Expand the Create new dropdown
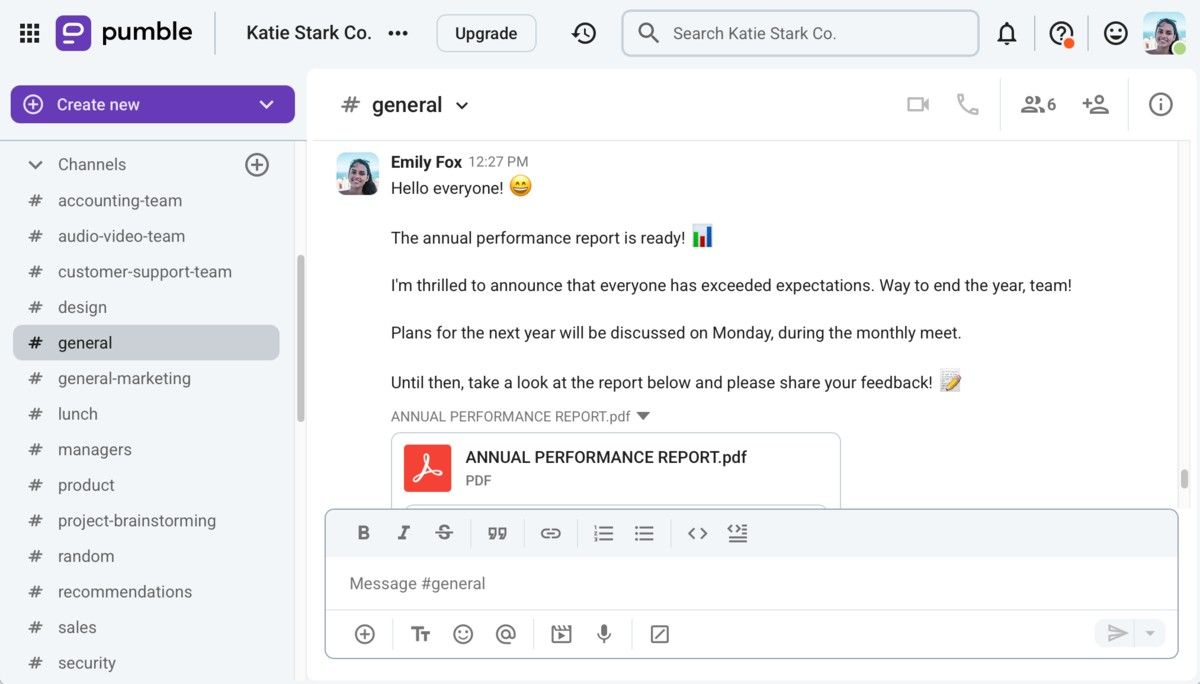The height and width of the screenshot is (684, 1200). point(266,105)
